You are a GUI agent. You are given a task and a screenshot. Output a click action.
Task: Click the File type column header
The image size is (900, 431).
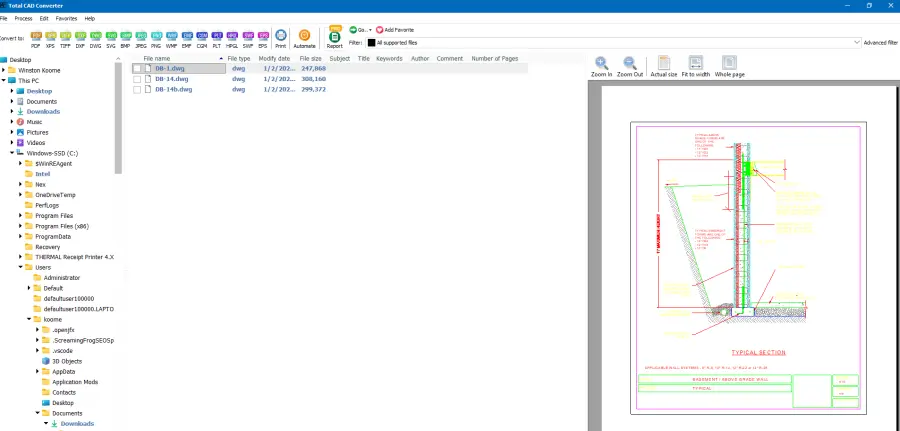239,59
